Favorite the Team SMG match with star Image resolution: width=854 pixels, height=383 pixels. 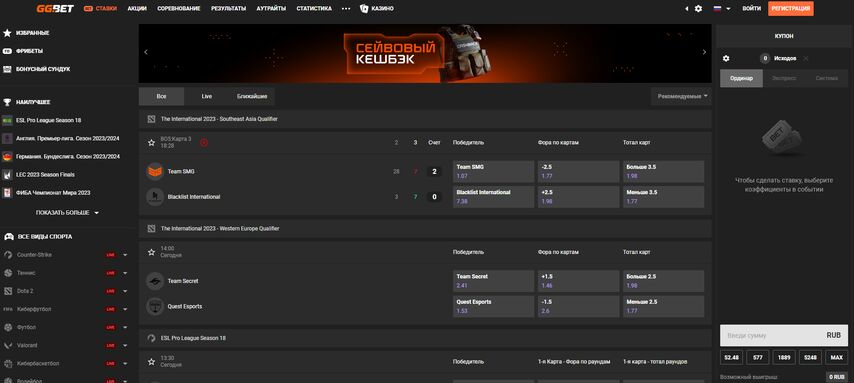pyautogui.click(x=151, y=143)
